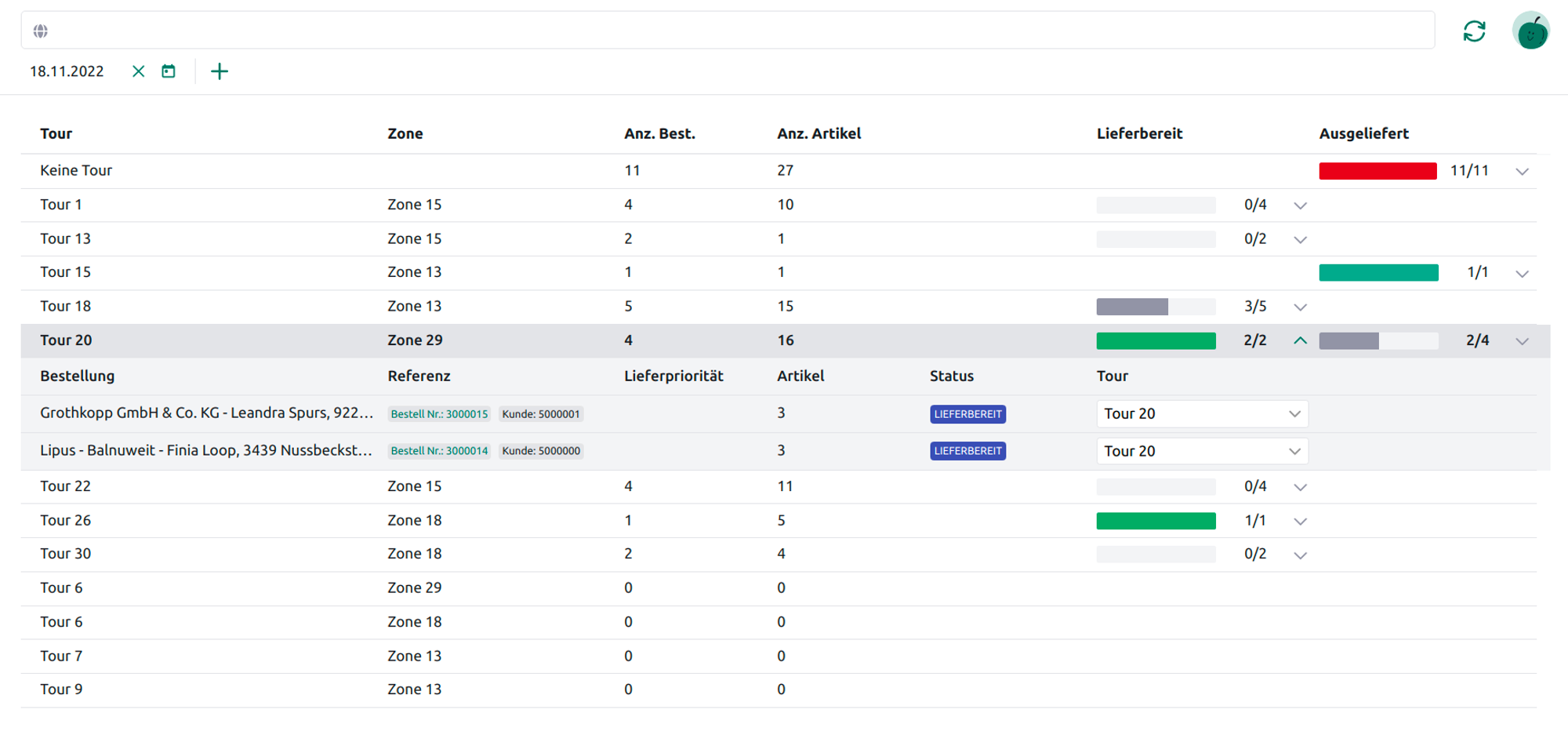
Task: Click Kunde: 5000000 reference tag
Action: tap(541, 451)
